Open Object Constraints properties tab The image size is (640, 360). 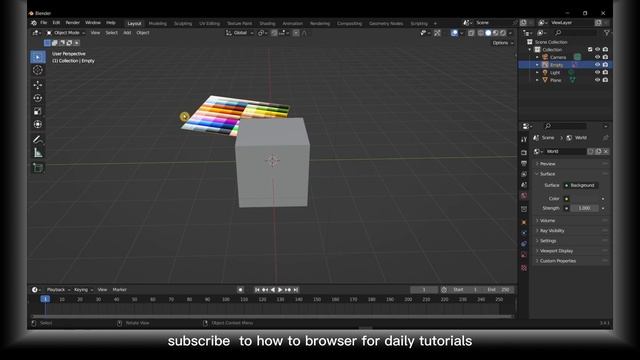tap(524, 244)
